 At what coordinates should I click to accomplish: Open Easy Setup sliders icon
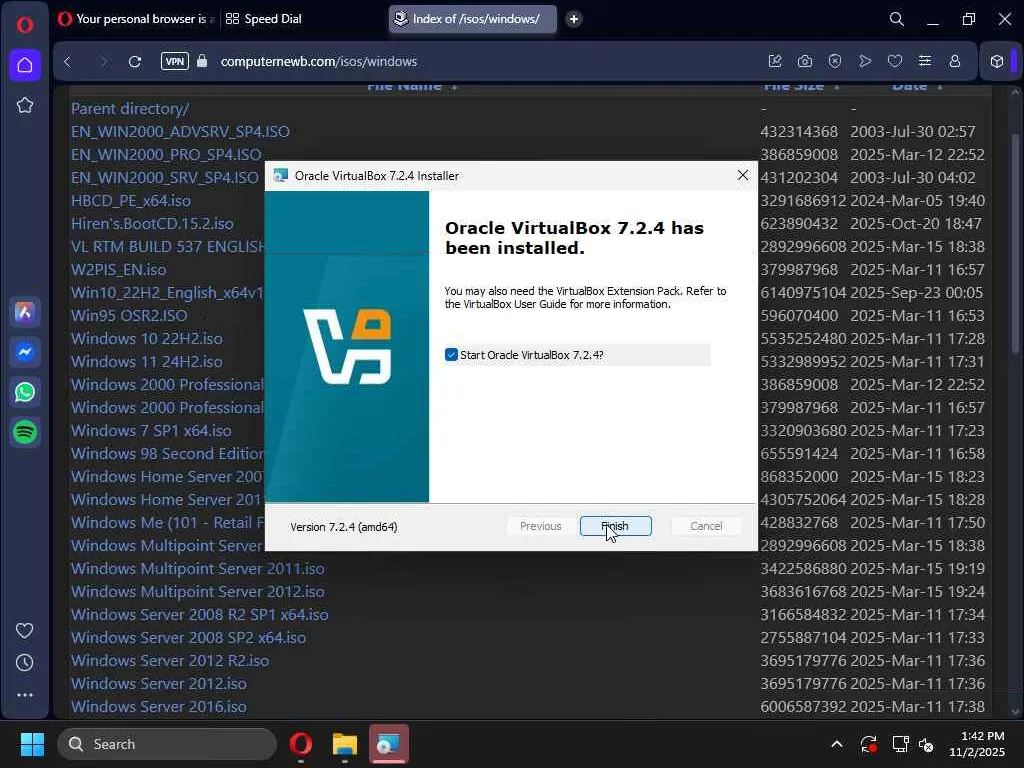tap(925, 61)
